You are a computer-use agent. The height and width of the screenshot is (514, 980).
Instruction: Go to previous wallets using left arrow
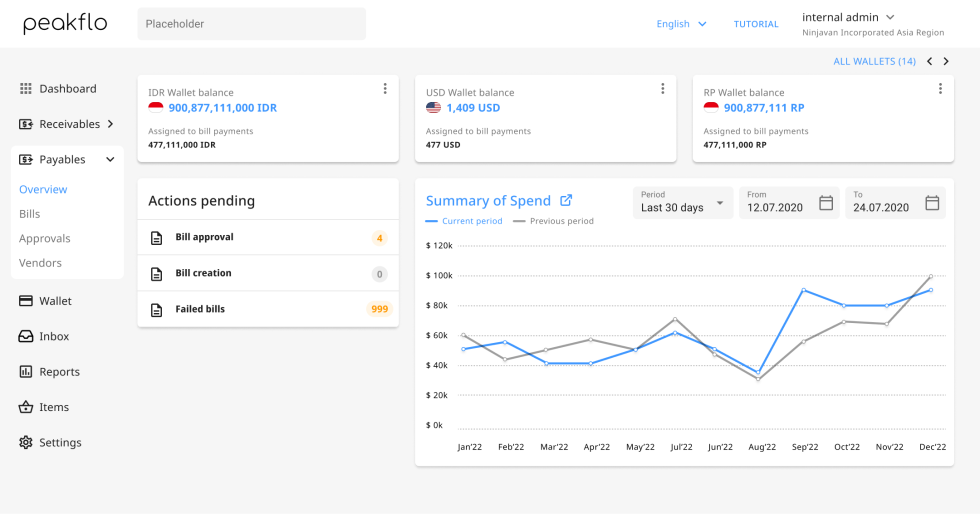929,62
